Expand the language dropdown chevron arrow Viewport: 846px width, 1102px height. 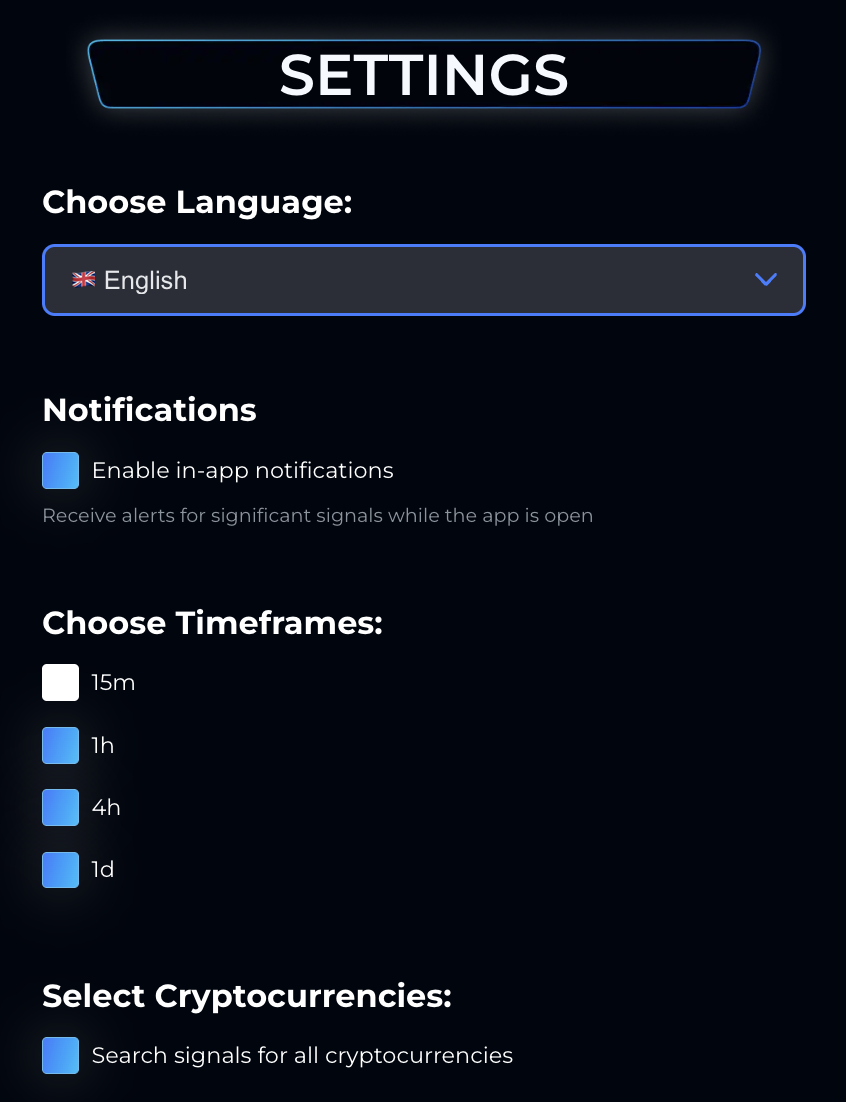pyautogui.click(x=766, y=280)
